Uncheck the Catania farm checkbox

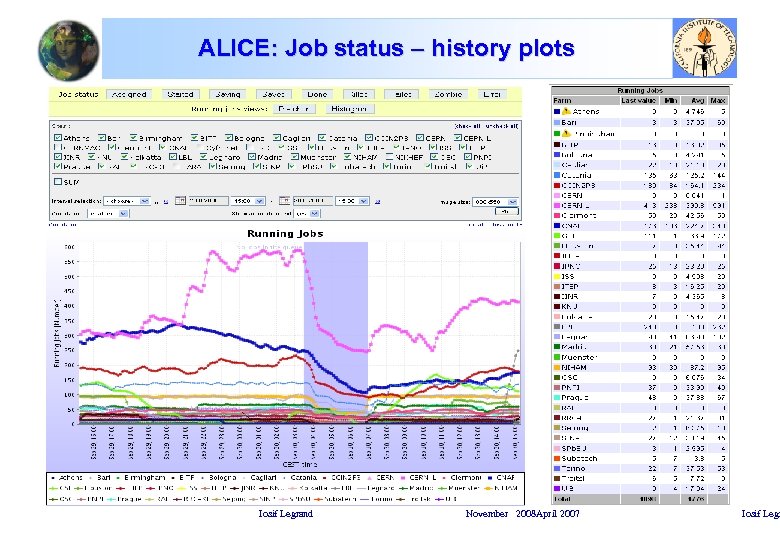pos(322,138)
